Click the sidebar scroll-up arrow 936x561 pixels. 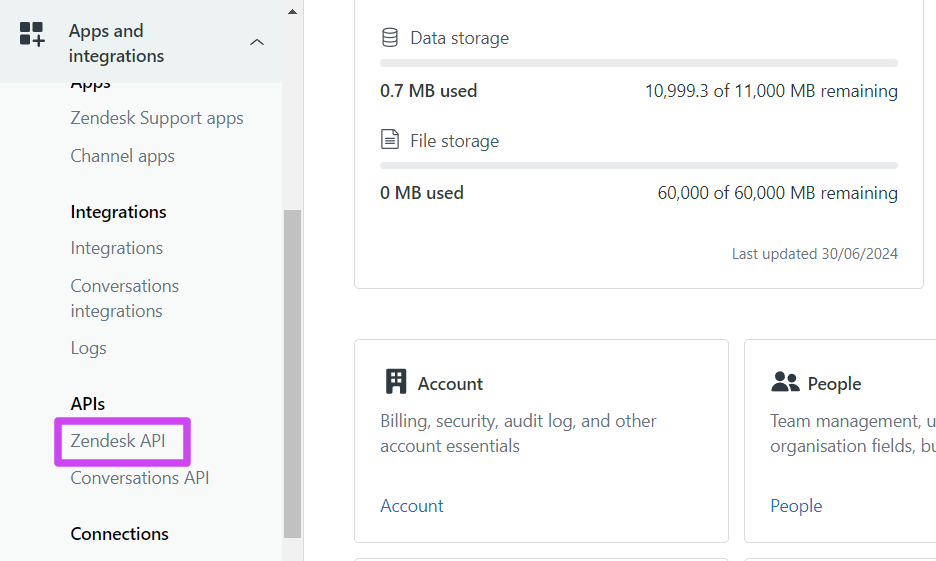click(x=292, y=11)
